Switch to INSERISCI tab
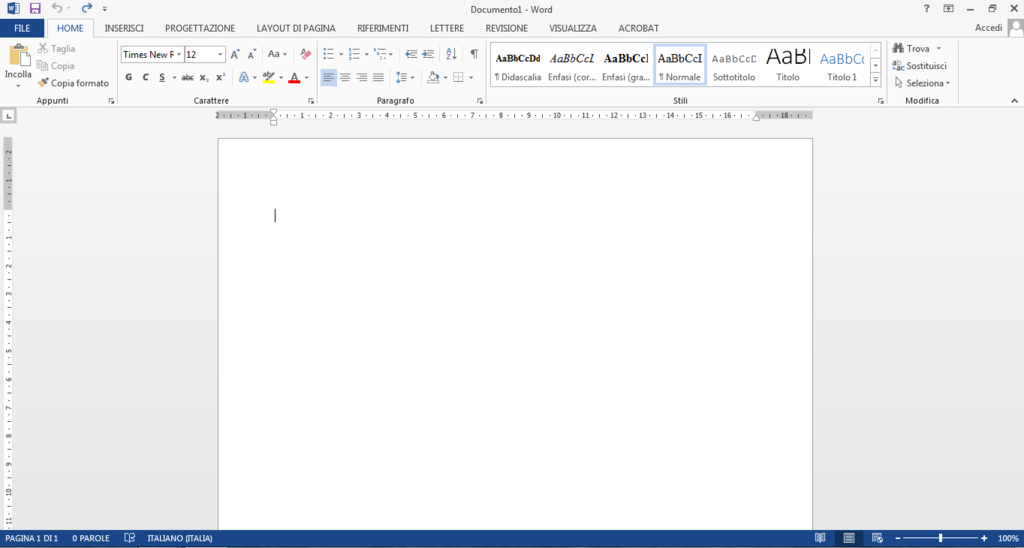Viewport: 1024px width, 548px height. (124, 28)
